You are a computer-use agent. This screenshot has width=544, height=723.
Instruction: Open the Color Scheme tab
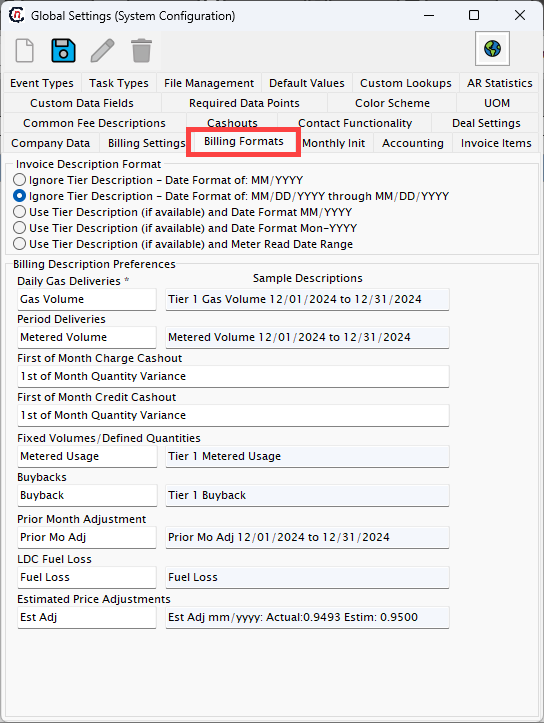click(392, 103)
